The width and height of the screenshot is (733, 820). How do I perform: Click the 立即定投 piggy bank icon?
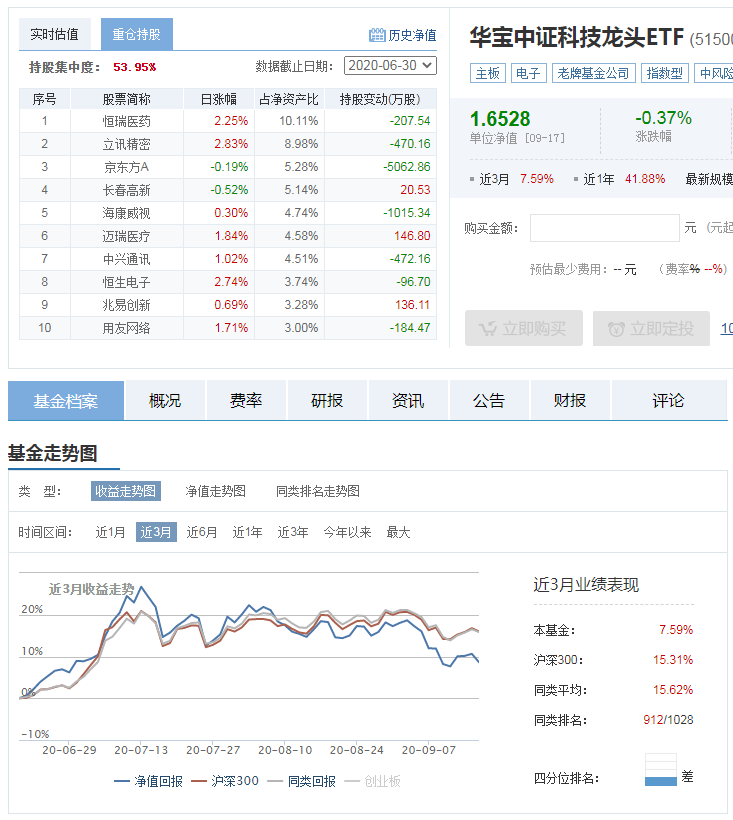616,329
